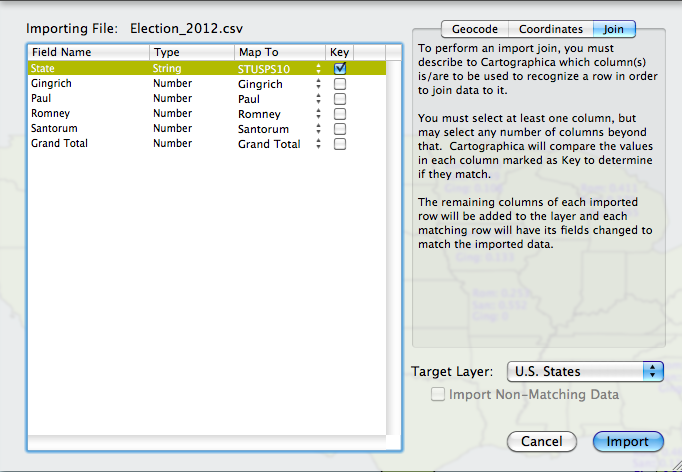Screen dimensions: 682x472
Task: Switch to the Coordinates tab
Action: coord(550,29)
